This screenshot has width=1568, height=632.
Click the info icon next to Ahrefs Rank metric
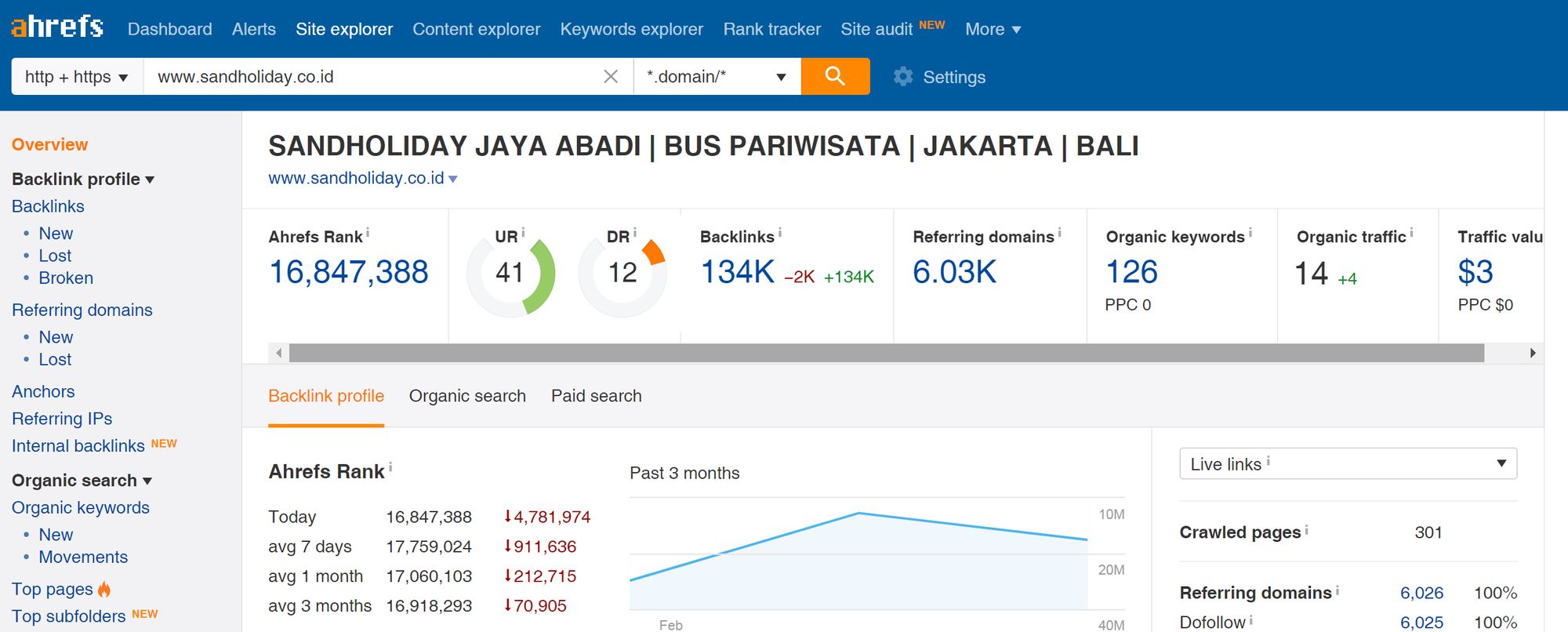tap(368, 233)
